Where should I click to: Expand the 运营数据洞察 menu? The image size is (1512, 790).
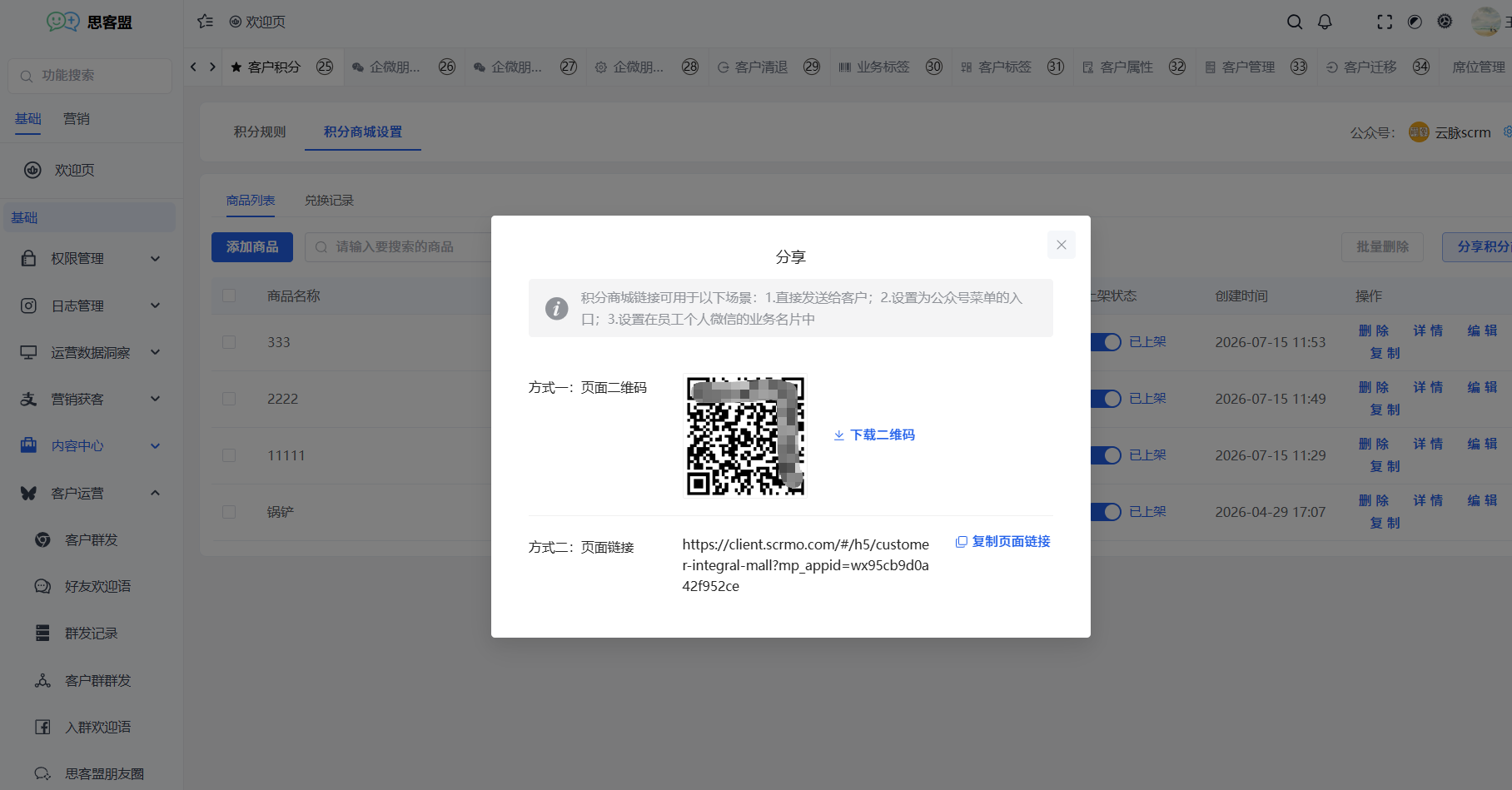click(x=92, y=352)
